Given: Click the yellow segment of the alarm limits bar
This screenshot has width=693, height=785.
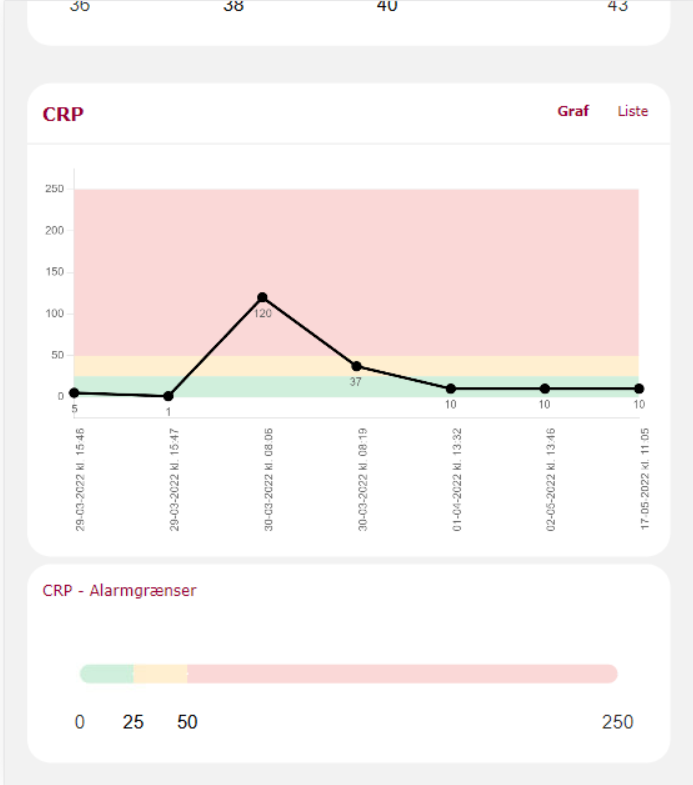Looking at the screenshot, I should (x=160, y=674).
